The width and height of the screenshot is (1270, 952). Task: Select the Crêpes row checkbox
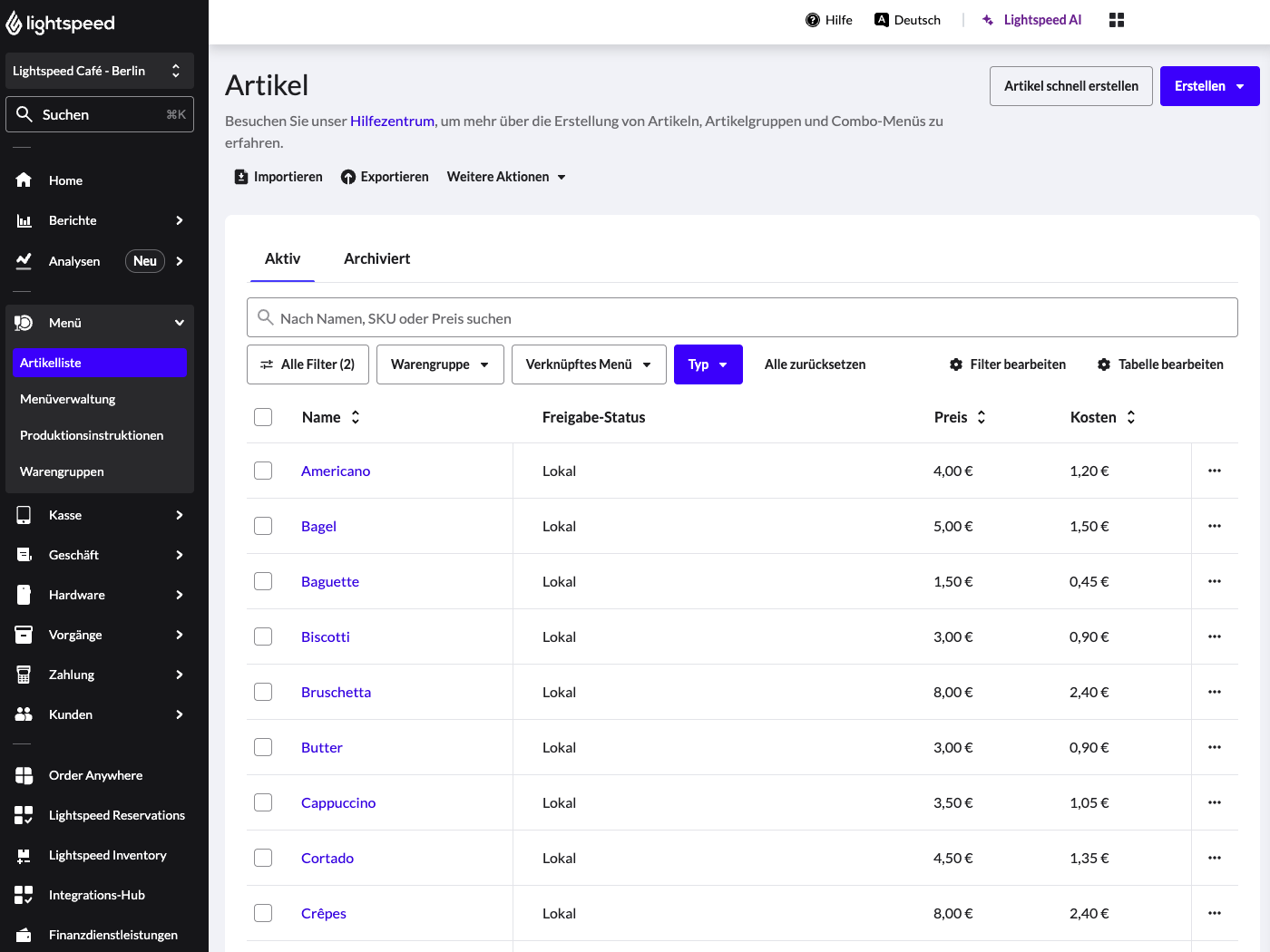click(x=263, y=913)
